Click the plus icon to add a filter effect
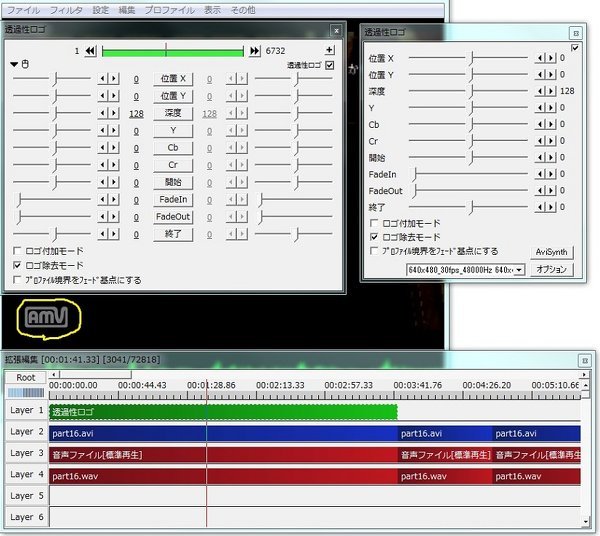This screenshot has height=536, width=600. click(330, 50)
